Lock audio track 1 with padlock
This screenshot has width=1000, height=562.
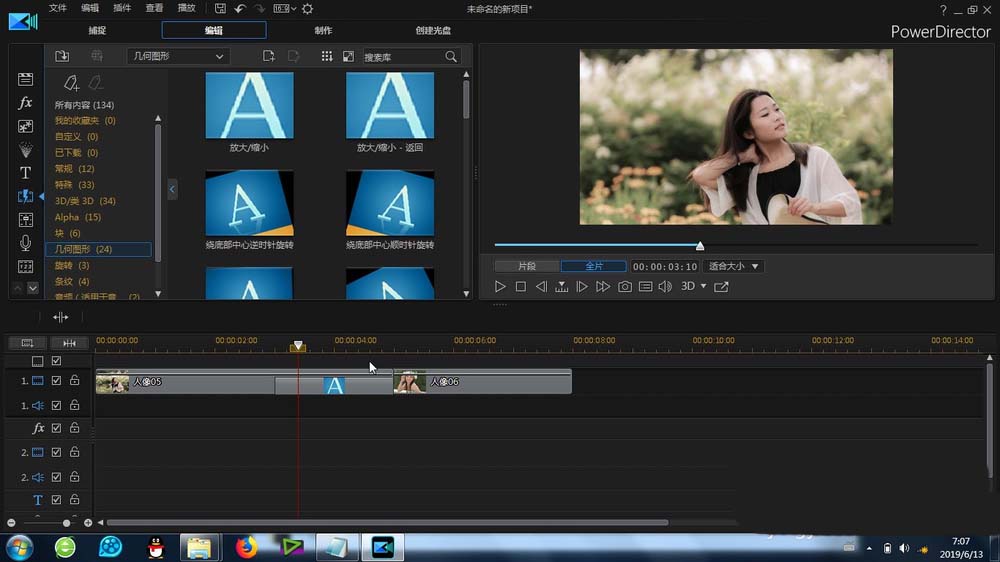[75, 406]
